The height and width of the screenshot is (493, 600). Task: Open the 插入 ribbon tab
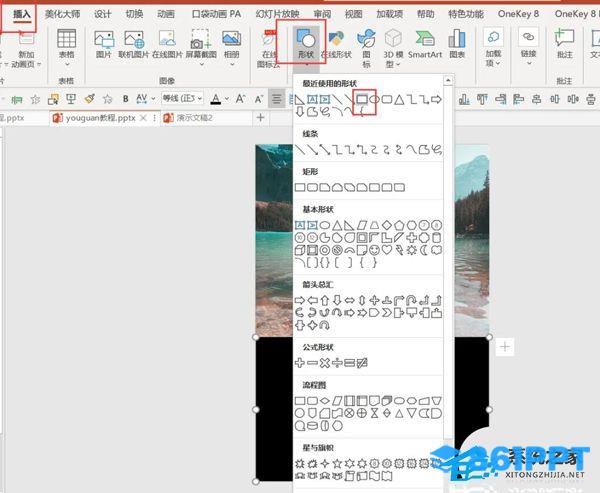[x=21, y=15]
